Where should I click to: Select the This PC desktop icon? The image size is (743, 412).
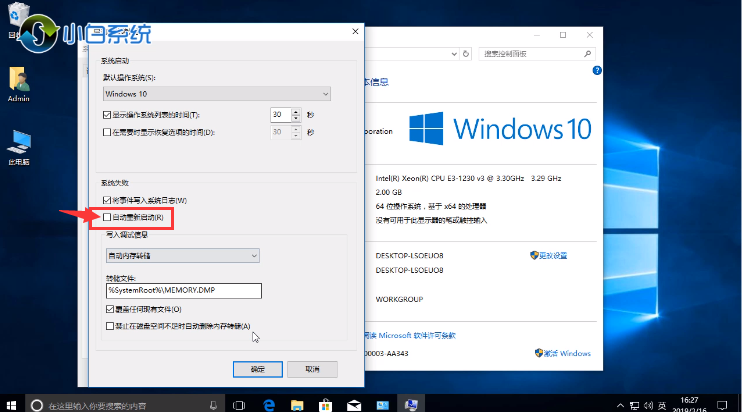click(x=19, y=147)
